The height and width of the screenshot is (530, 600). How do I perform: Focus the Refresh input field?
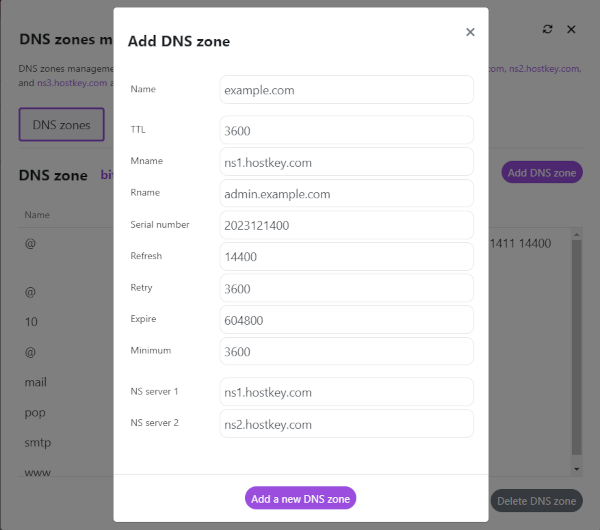(x=346, y=257)
